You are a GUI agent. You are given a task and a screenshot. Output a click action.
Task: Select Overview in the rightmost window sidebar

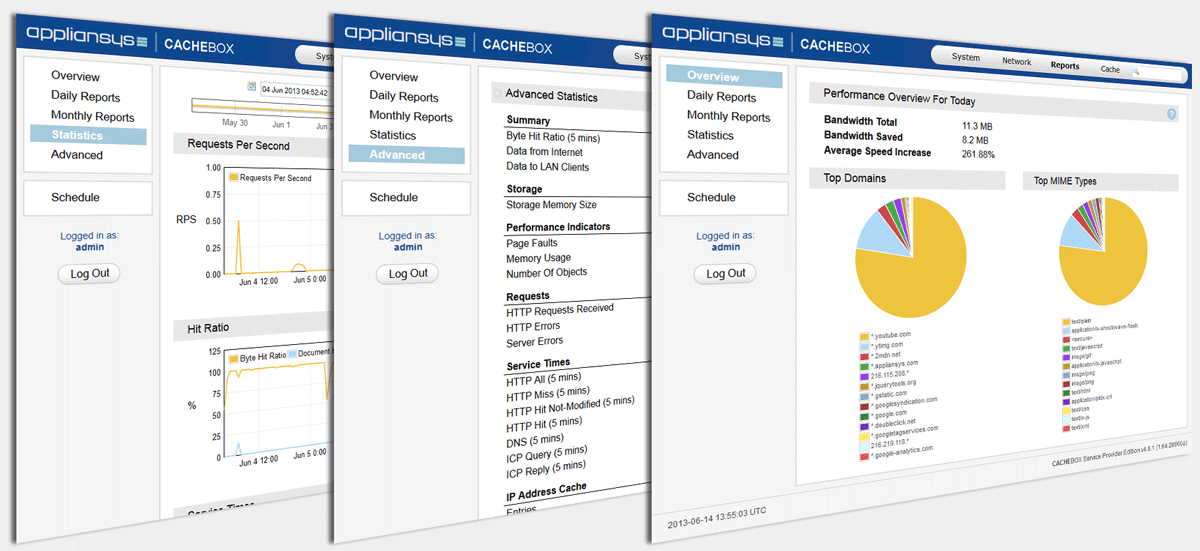click(725, 77)
